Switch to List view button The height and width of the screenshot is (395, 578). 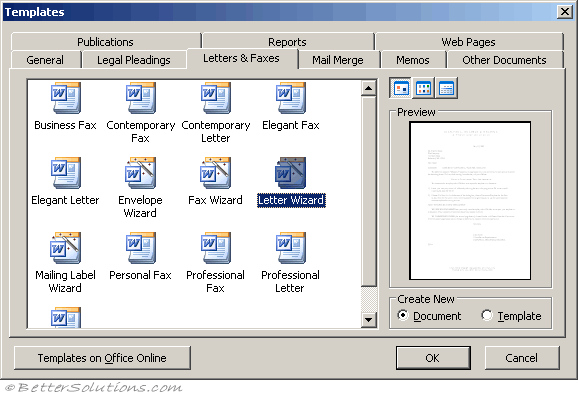point(423,88)
